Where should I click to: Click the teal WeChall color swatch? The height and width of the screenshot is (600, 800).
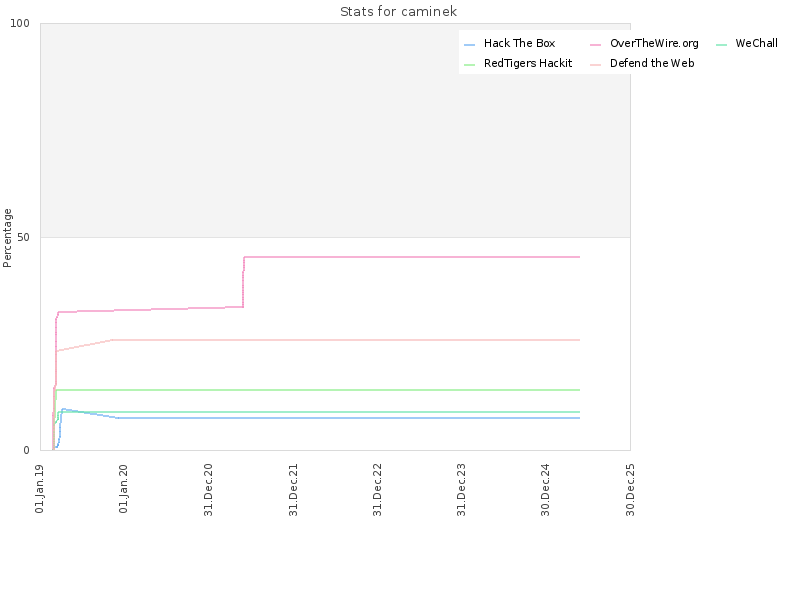tap(721, 45)
